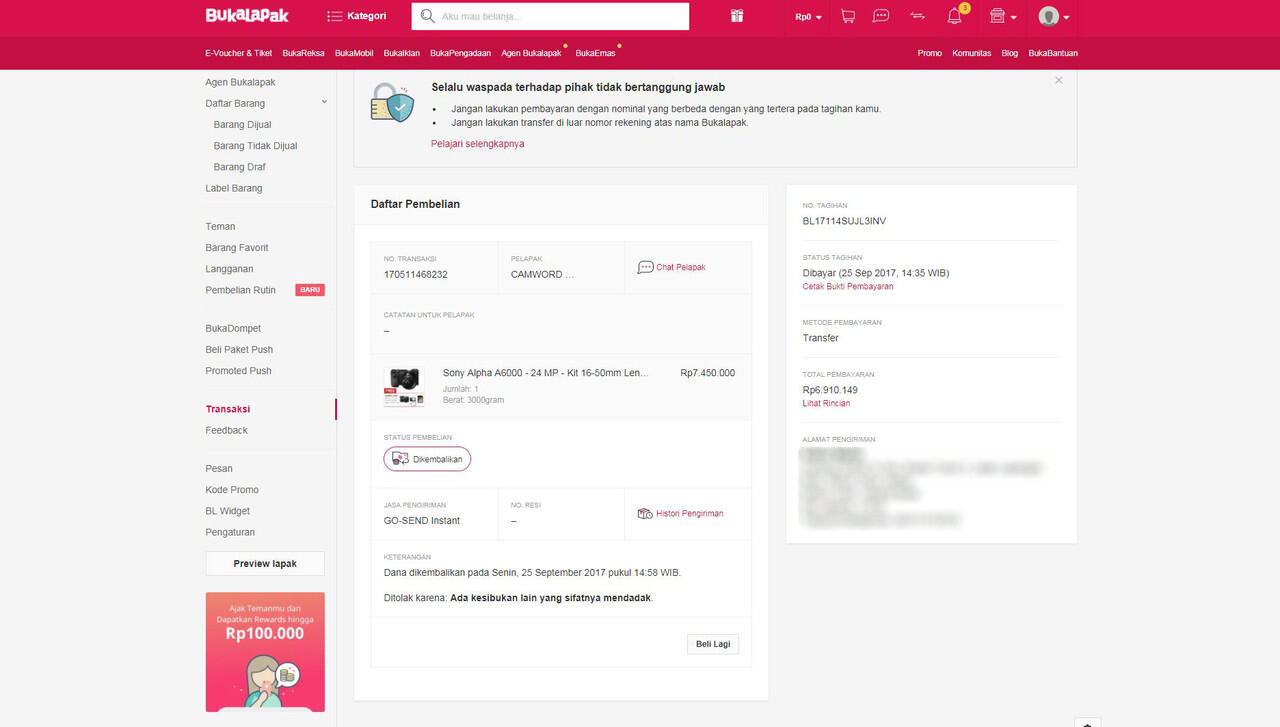
Task: Open the shopping cart icon
Action: click(848, 16)
